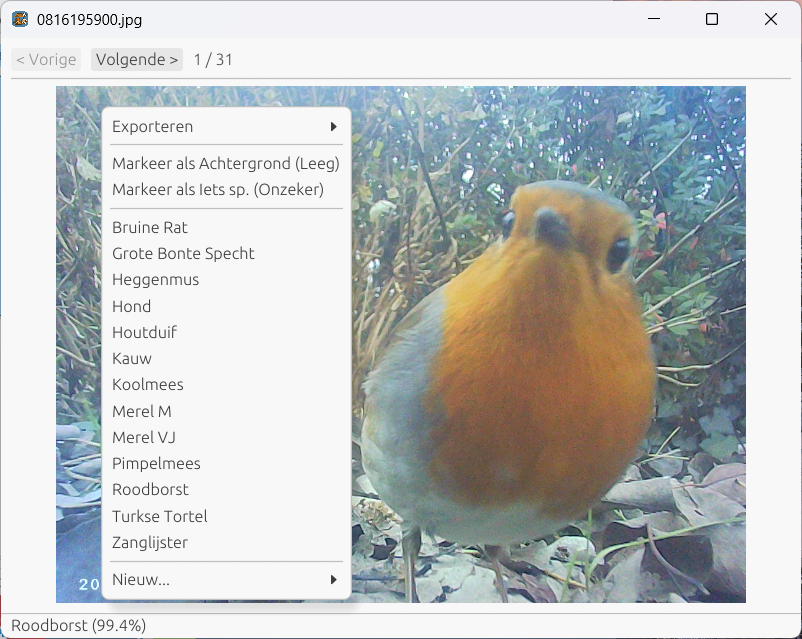Label the image as Pimpelmees
The image size is (802, 639).
[x=156, y=463]
